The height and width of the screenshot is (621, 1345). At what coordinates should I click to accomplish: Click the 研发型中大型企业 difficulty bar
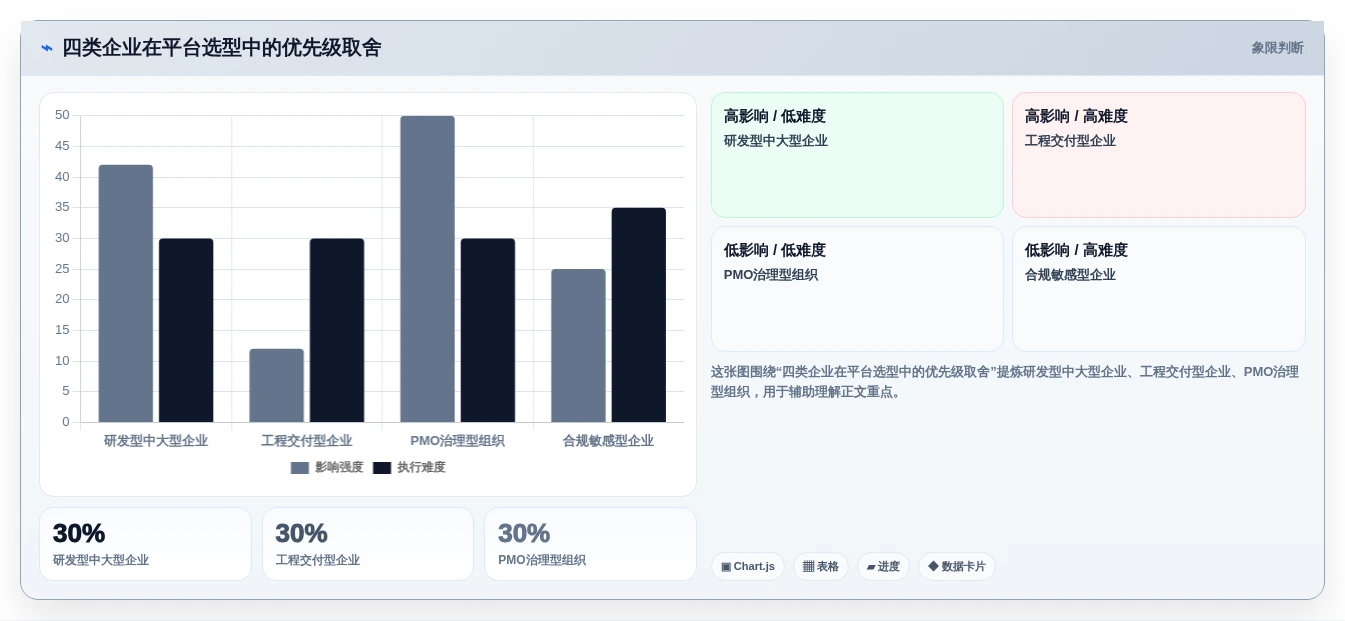click(186, 330)
